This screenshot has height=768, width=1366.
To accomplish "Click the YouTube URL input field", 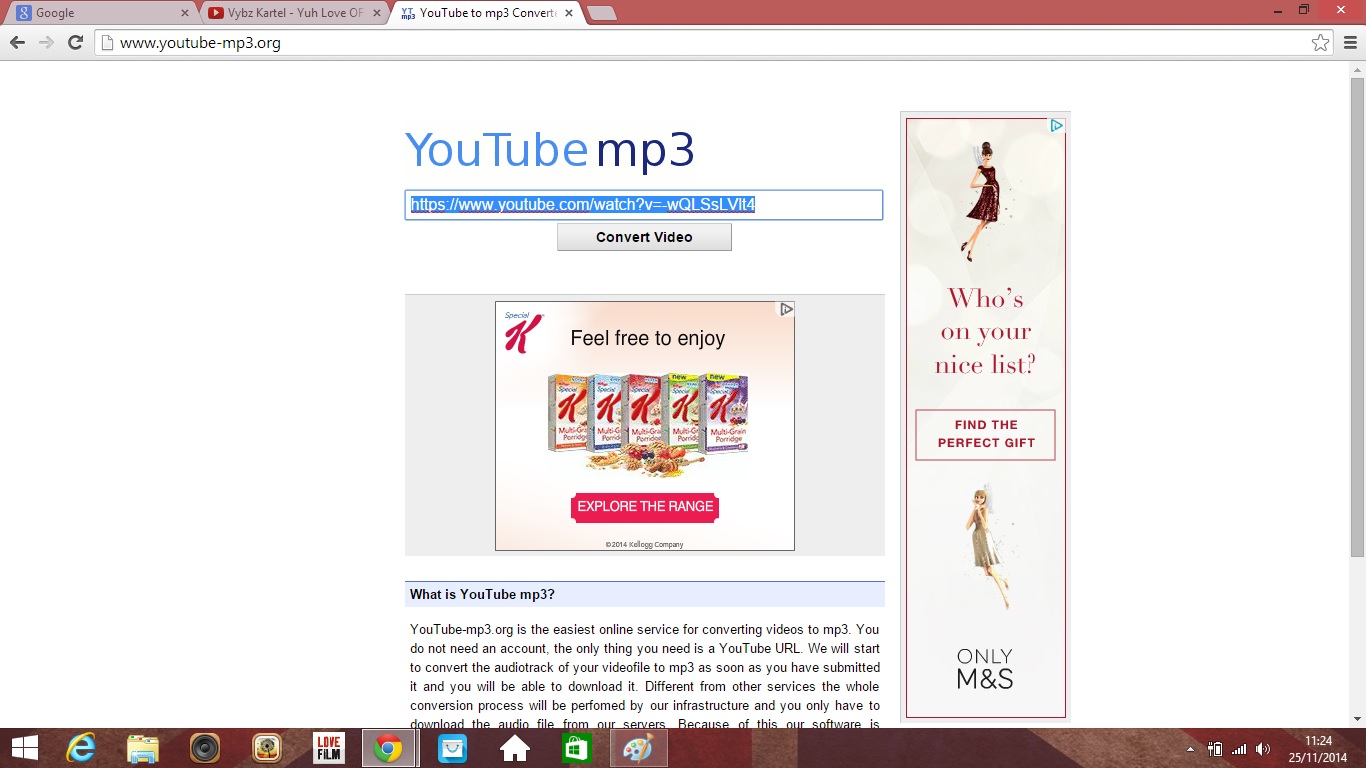I will click(x=644, y=205).
